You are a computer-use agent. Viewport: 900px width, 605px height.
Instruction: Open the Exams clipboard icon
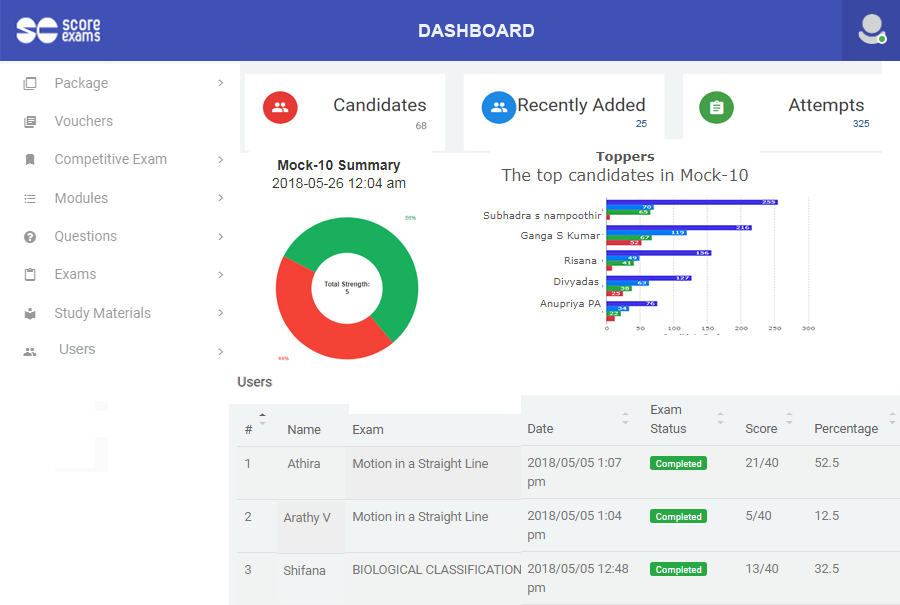(30, 274)
